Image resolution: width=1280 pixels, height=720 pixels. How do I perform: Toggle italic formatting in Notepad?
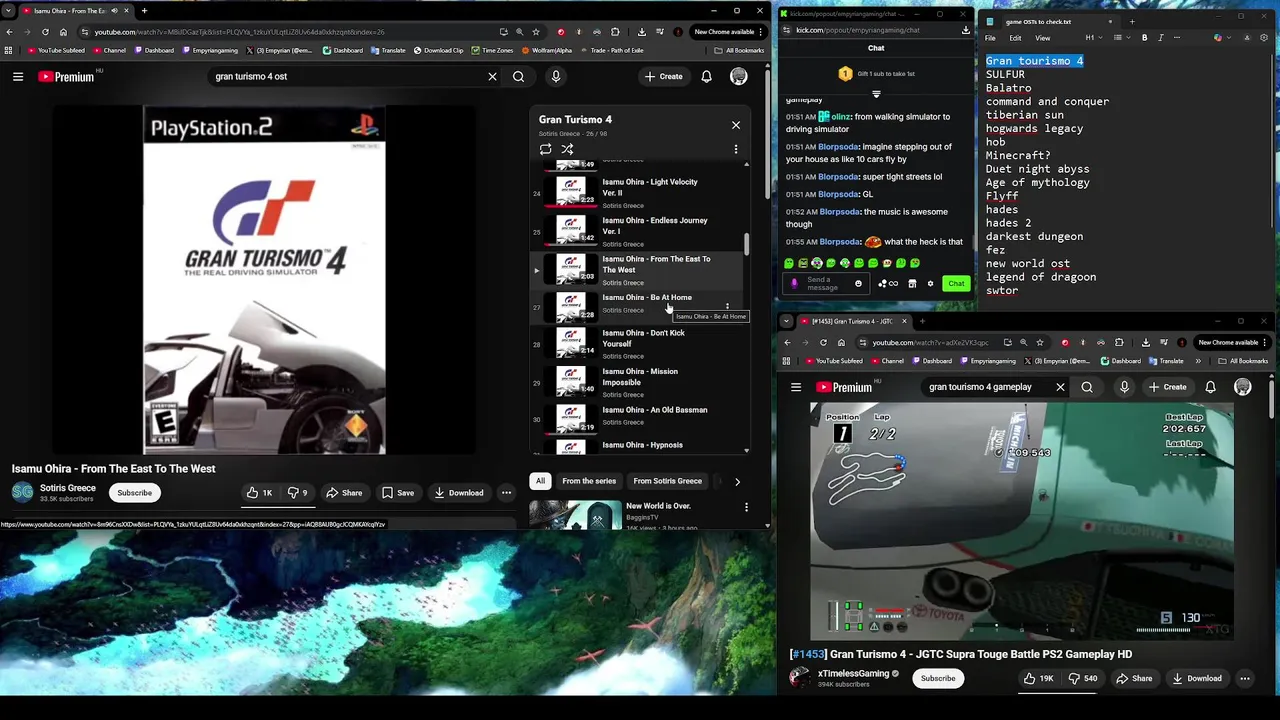[1161, 38]
